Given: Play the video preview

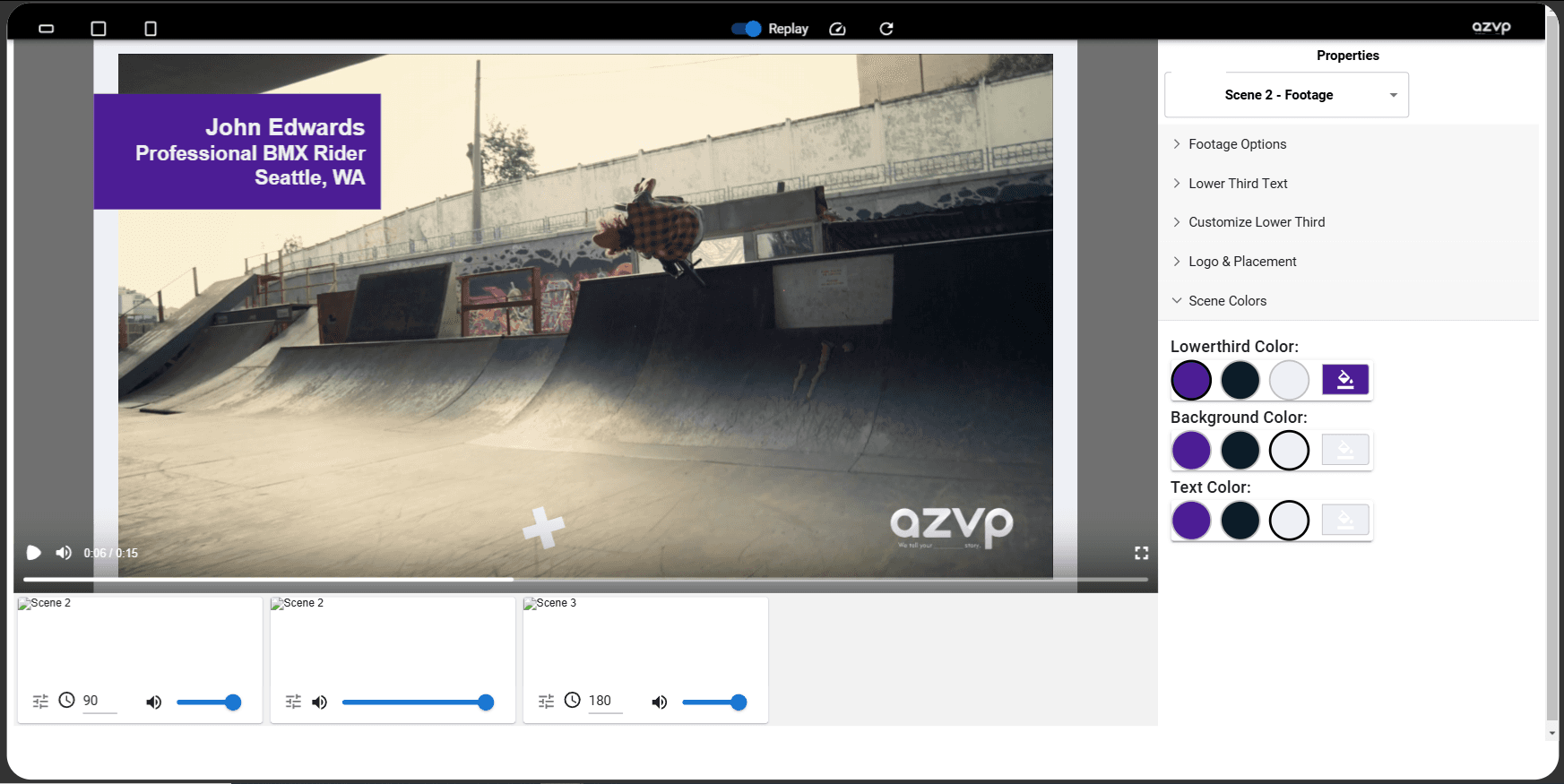Looking at the screenshot, I should (x=34, y=553).
